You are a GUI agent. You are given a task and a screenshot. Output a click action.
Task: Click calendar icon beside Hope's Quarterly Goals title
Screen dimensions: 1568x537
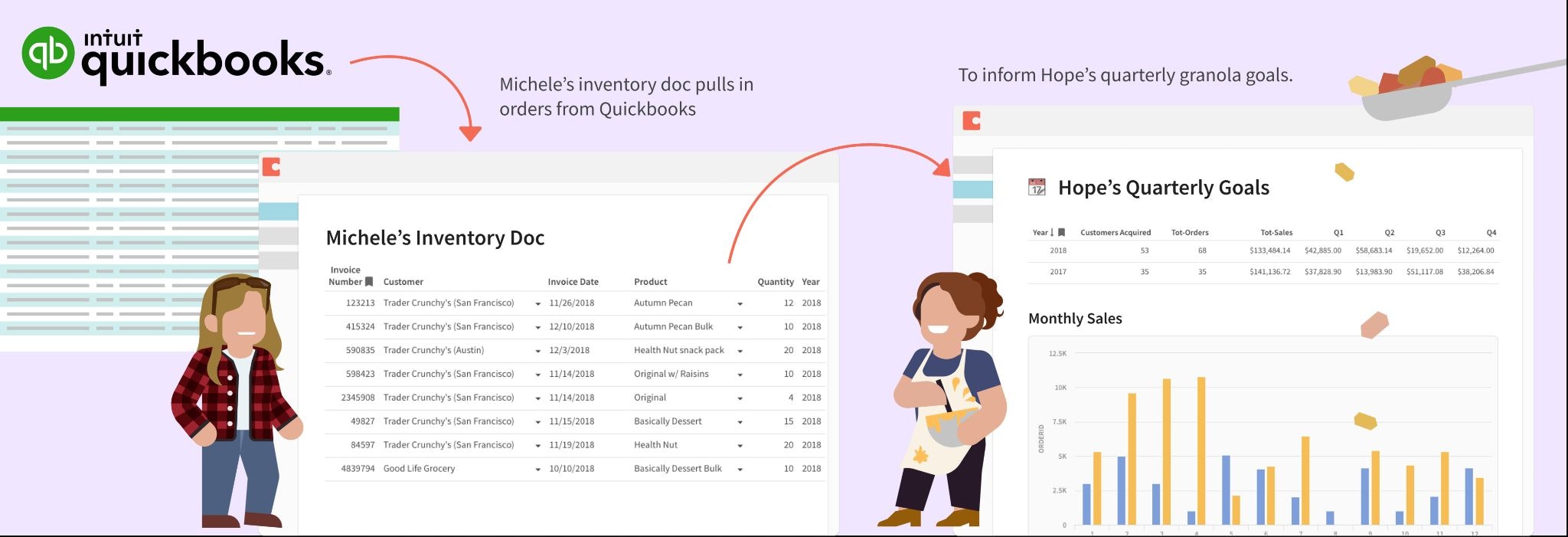click(1037, 187)
